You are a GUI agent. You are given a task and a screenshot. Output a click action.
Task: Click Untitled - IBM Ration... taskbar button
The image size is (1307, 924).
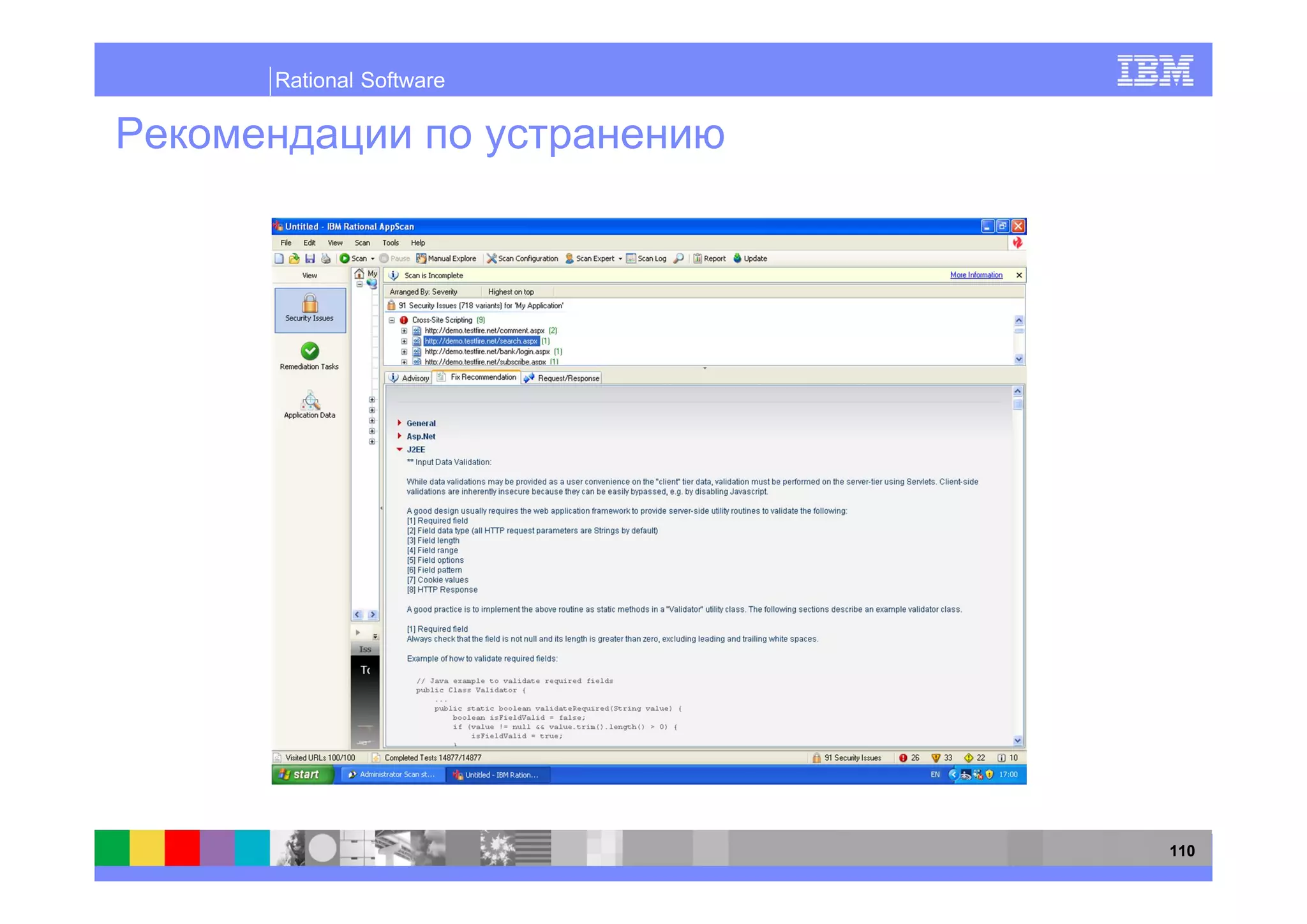coord(497,775)
